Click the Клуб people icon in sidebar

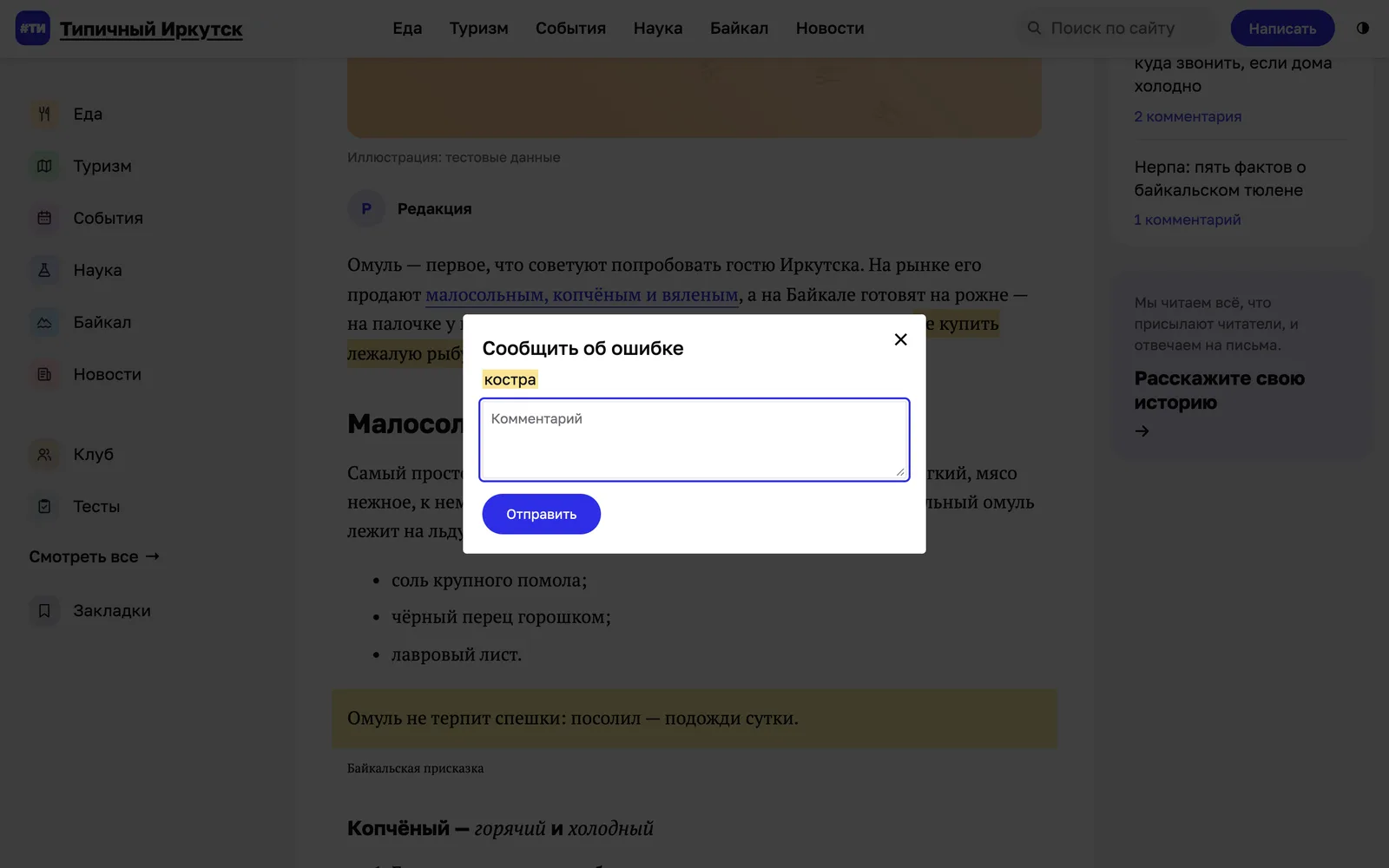44,454
